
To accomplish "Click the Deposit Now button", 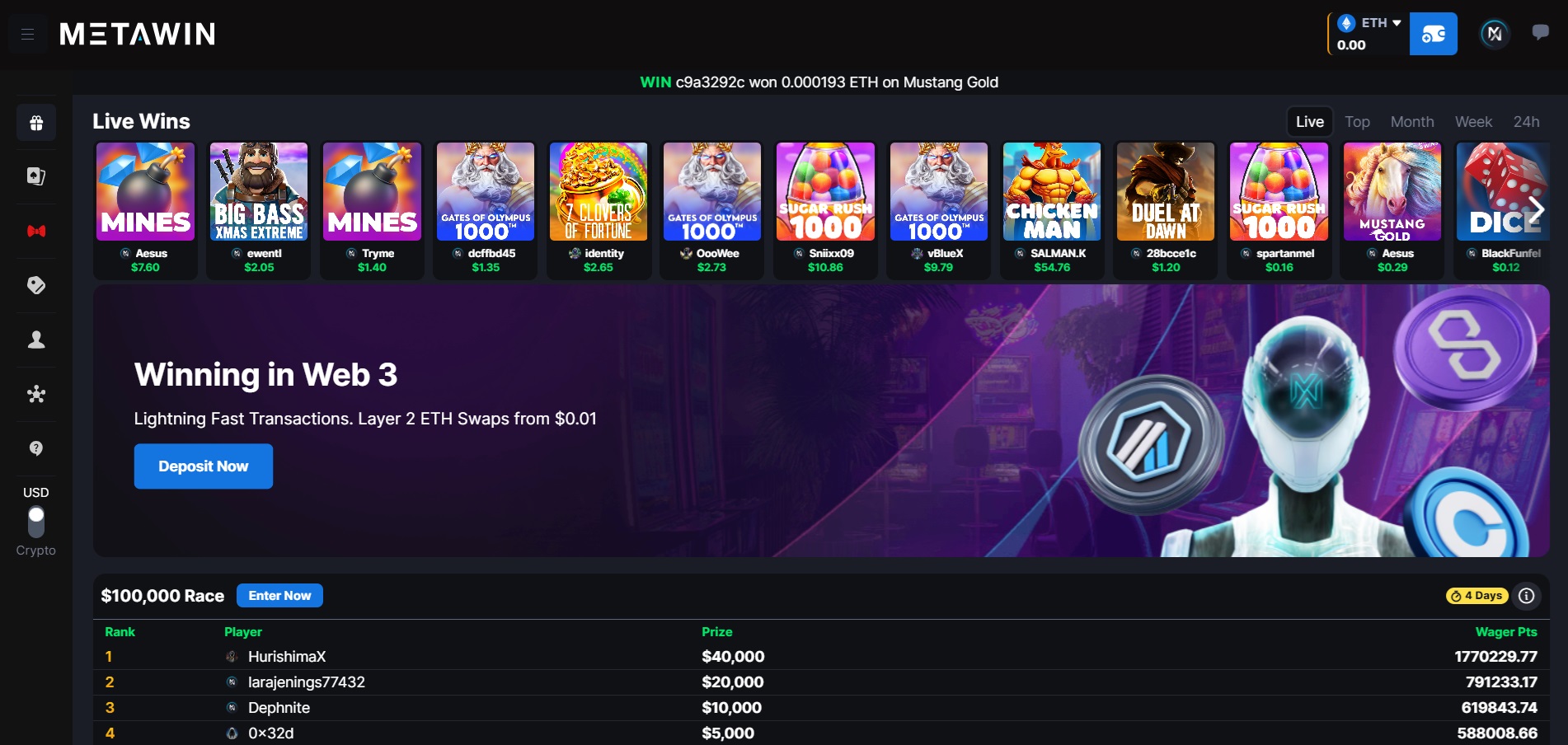I will tap(204, 466).
